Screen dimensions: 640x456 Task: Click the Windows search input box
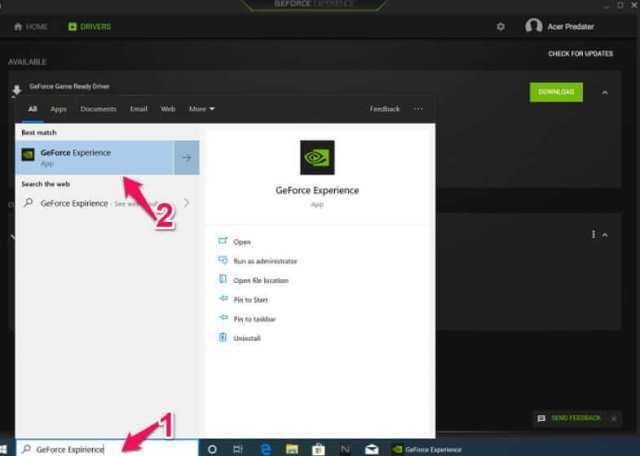(107, 449)
